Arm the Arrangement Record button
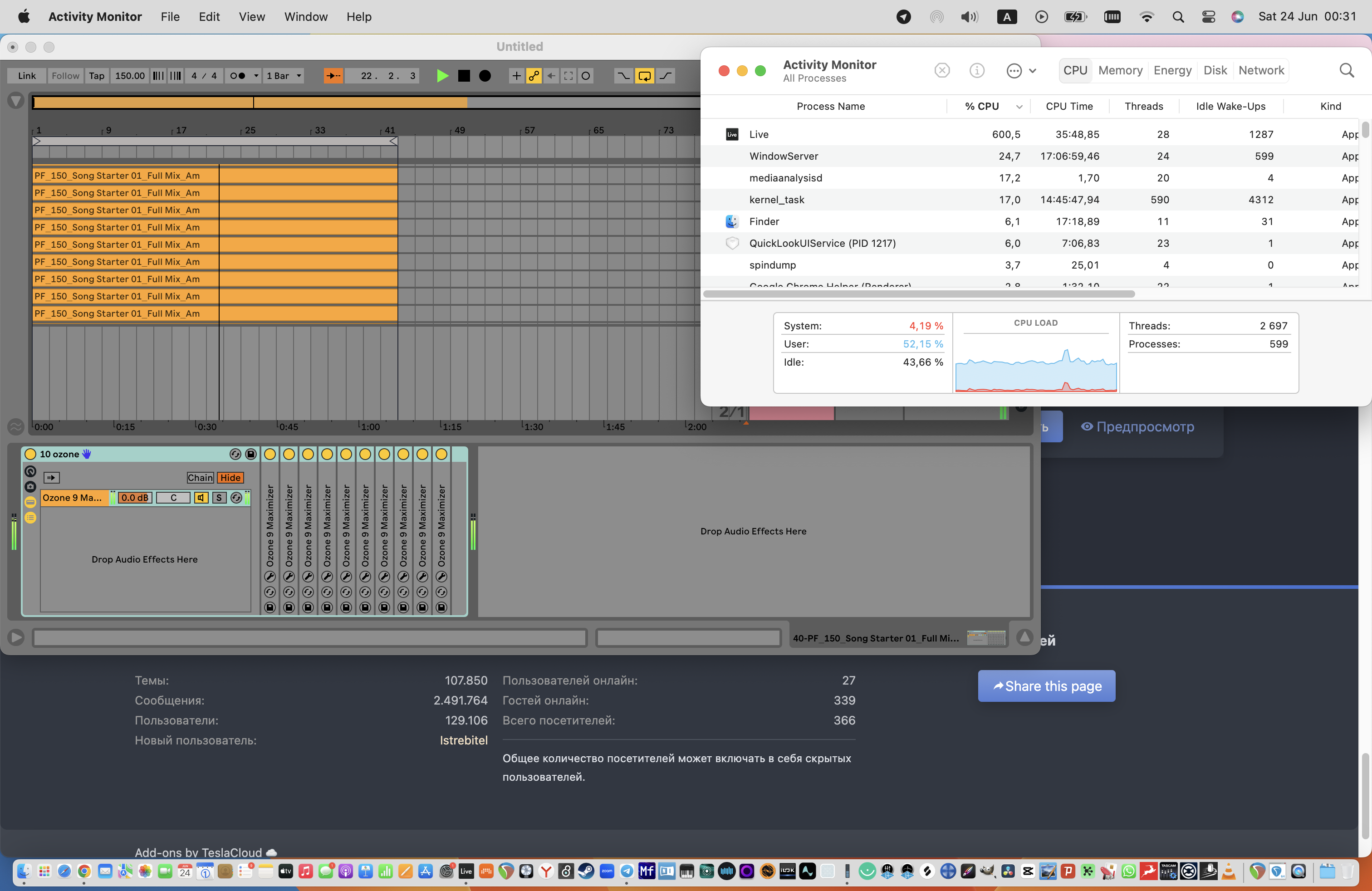 click(x=485, y=75)
